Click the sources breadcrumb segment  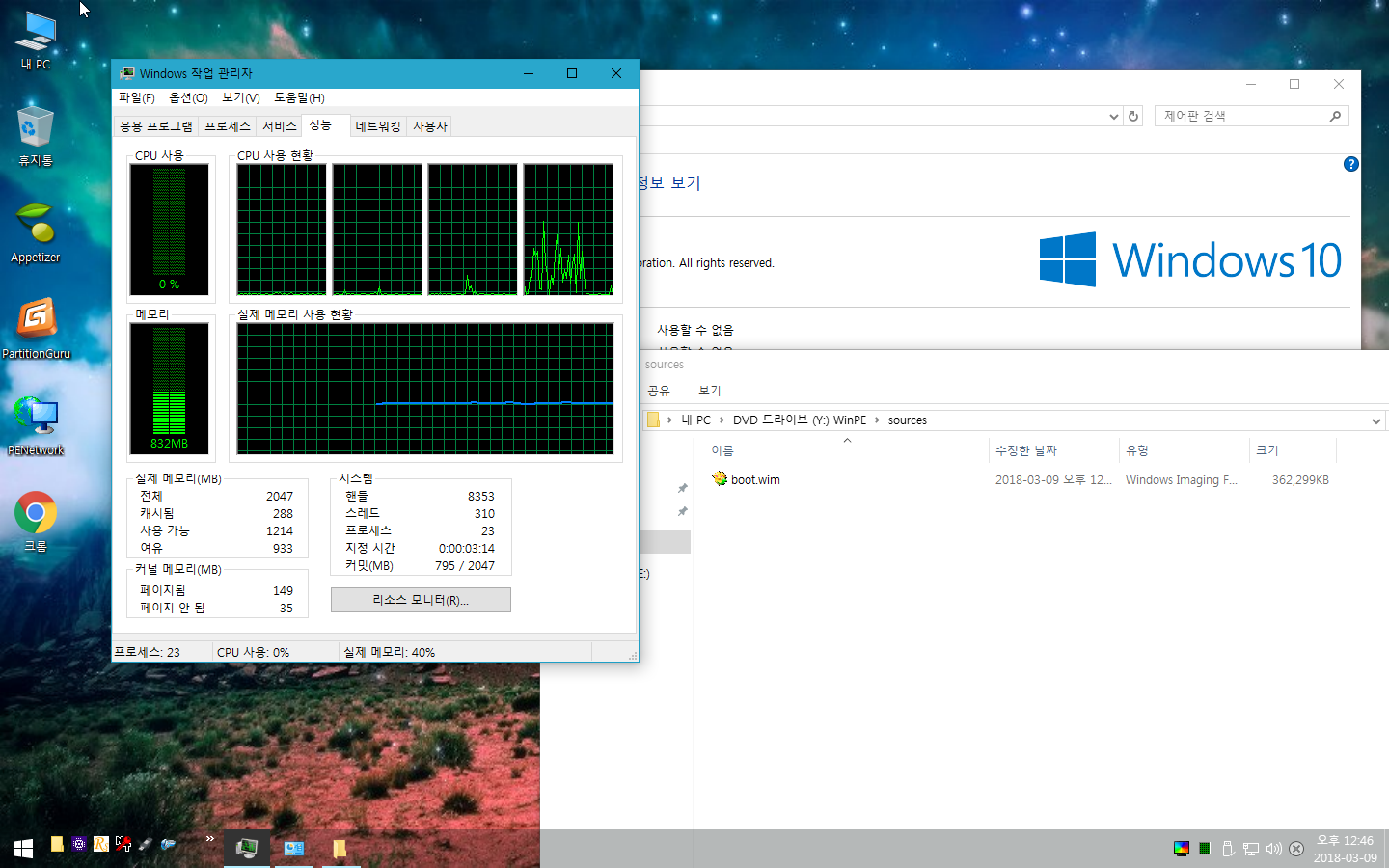point(907,420)
